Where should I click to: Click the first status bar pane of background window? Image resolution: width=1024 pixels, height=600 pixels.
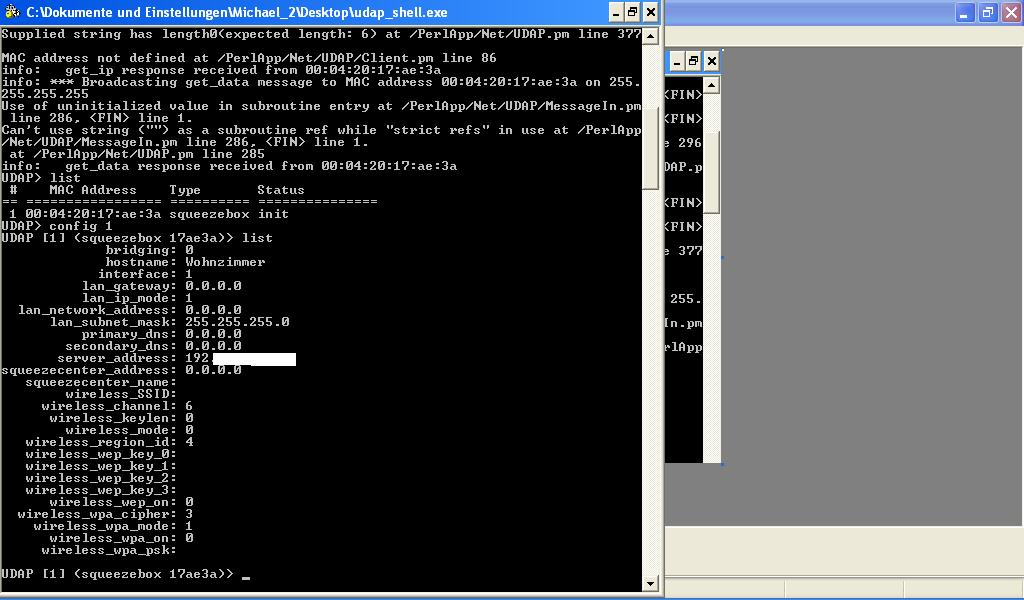point(840,587)
